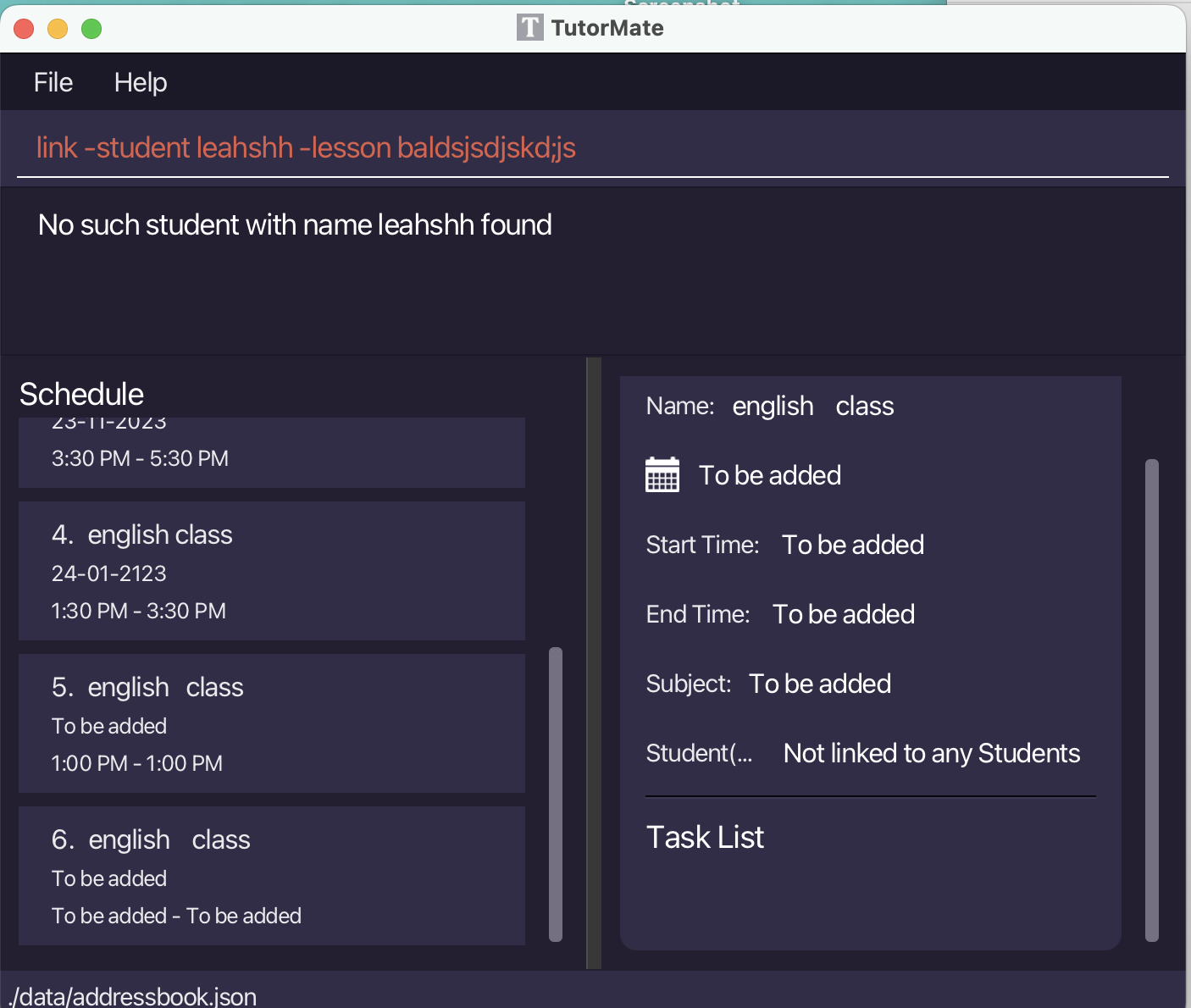This screenshot has height=1008, width=1191.
Task: Click the 'No such student' result message
Action: [x=295, y=224]
